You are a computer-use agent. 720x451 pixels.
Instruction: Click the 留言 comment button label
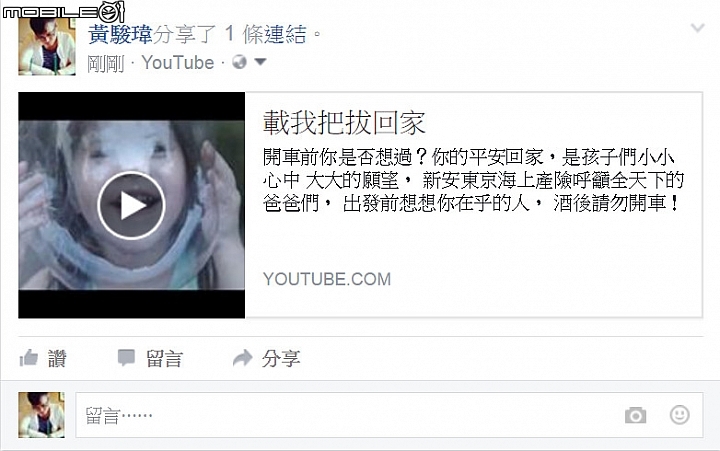[x=164, y=358]
